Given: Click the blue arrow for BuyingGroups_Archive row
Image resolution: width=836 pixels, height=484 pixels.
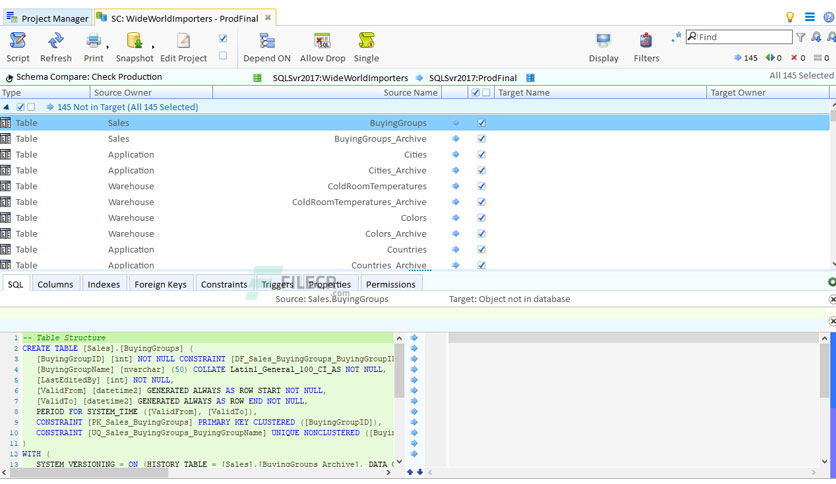Looking at the screenshot, I should tap(455, 139).
